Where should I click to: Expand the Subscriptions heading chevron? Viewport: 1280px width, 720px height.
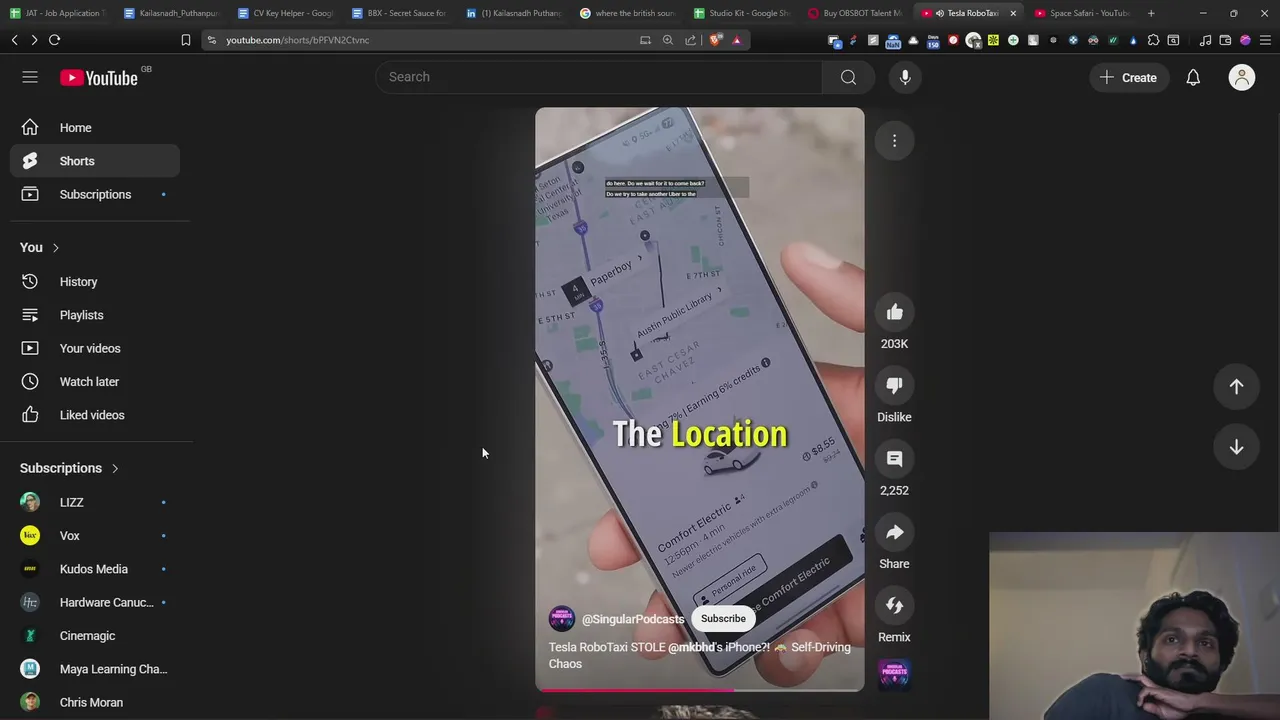(x=115, y=468)
